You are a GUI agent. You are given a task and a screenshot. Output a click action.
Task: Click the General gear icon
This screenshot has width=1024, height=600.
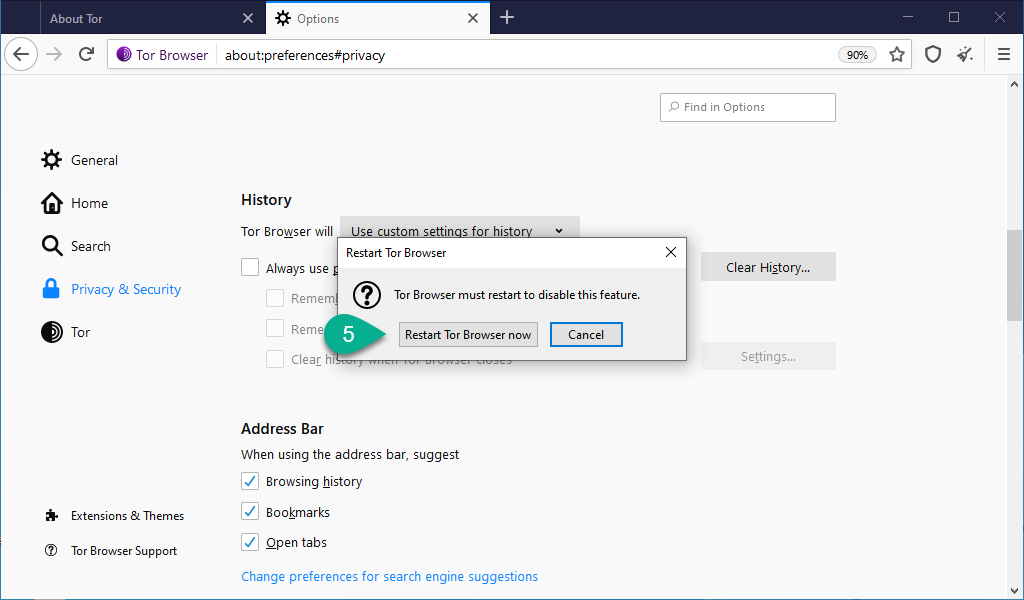coord(52,160)
